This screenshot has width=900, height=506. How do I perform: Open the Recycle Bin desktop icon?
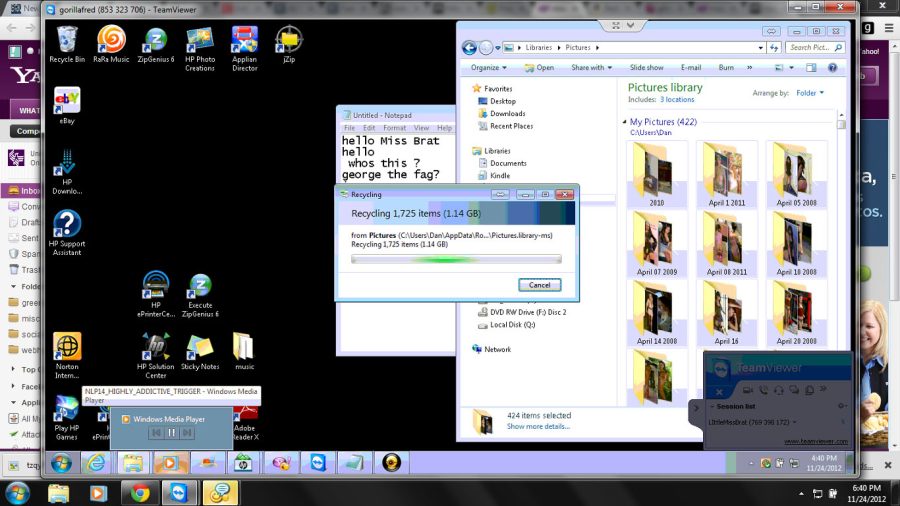tap(67, 45)
